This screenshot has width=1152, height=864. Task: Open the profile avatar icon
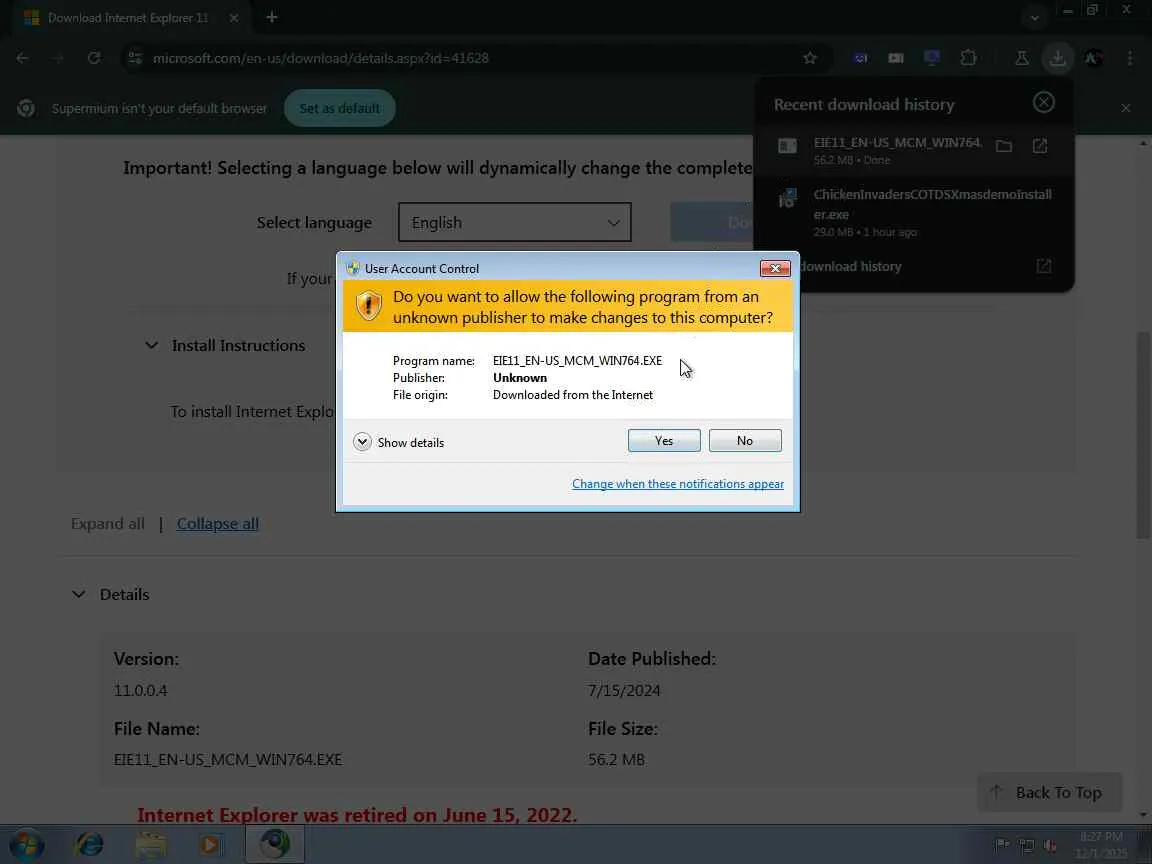[x=1093, y=58]
